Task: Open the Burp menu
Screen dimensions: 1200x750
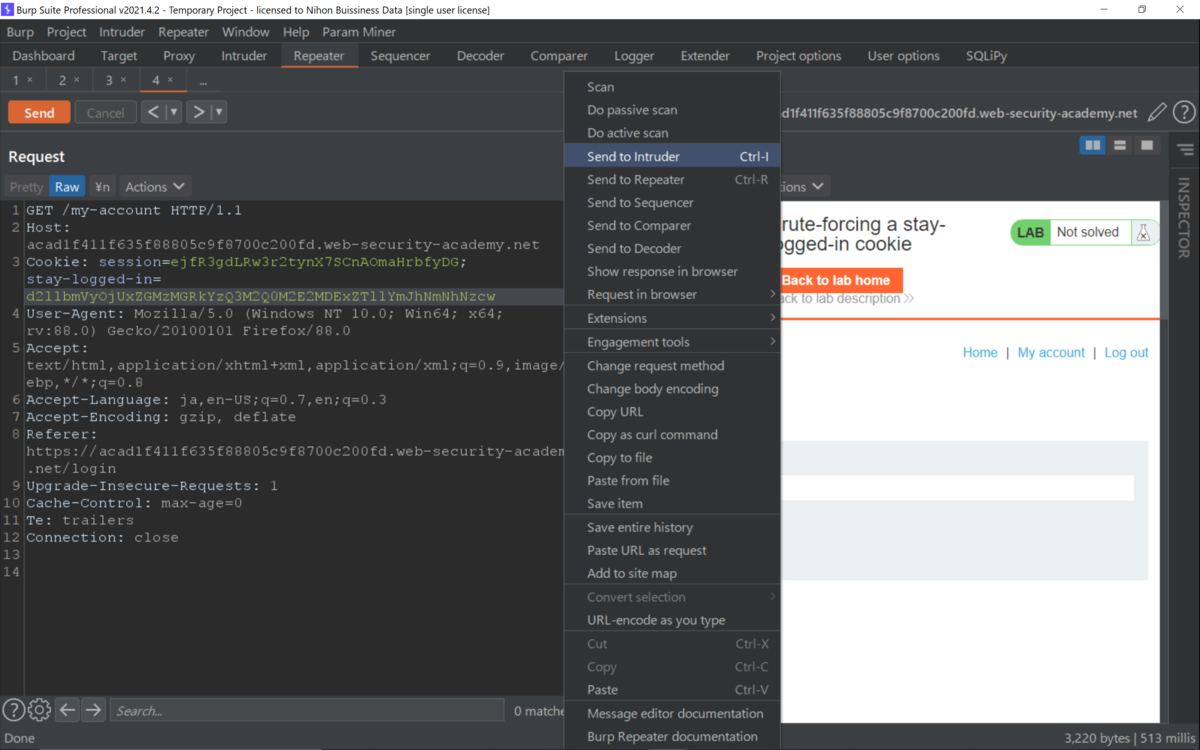Action: tap(20, 32)
